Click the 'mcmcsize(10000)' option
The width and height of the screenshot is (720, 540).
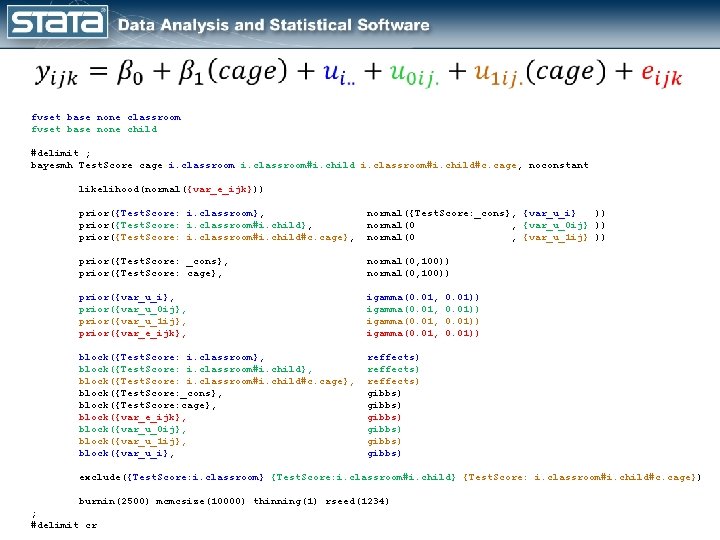201,501
